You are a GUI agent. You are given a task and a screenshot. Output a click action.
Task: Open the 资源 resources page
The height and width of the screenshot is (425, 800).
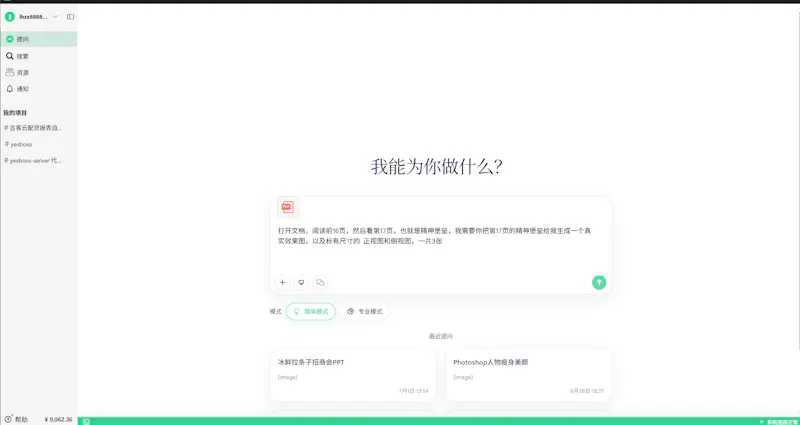pyautogui.click(x=39, y=72)
